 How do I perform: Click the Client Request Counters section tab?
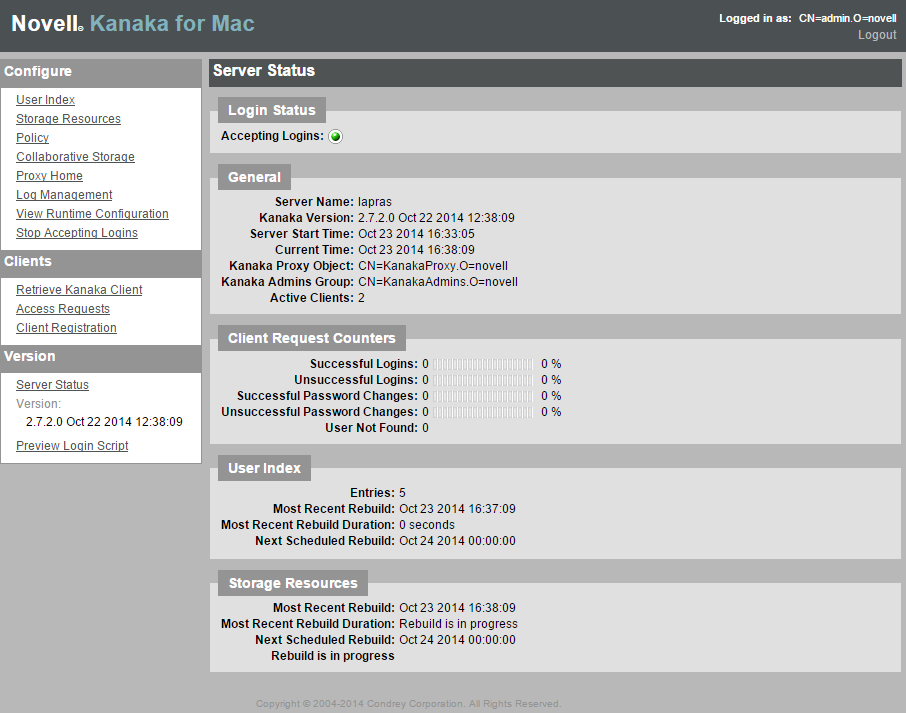tap(311, 338)
